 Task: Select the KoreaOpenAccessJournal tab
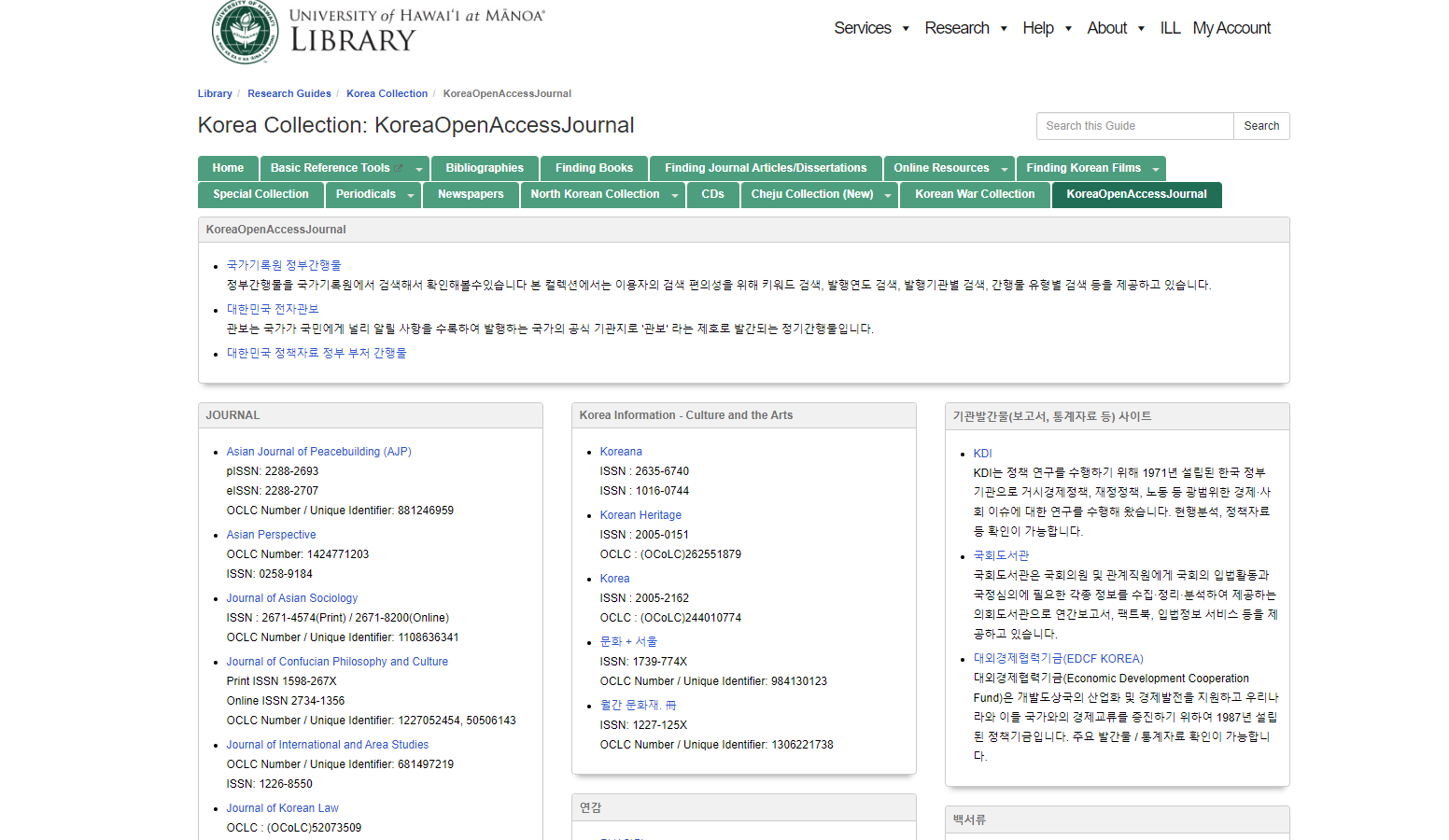click(1136, 194)
